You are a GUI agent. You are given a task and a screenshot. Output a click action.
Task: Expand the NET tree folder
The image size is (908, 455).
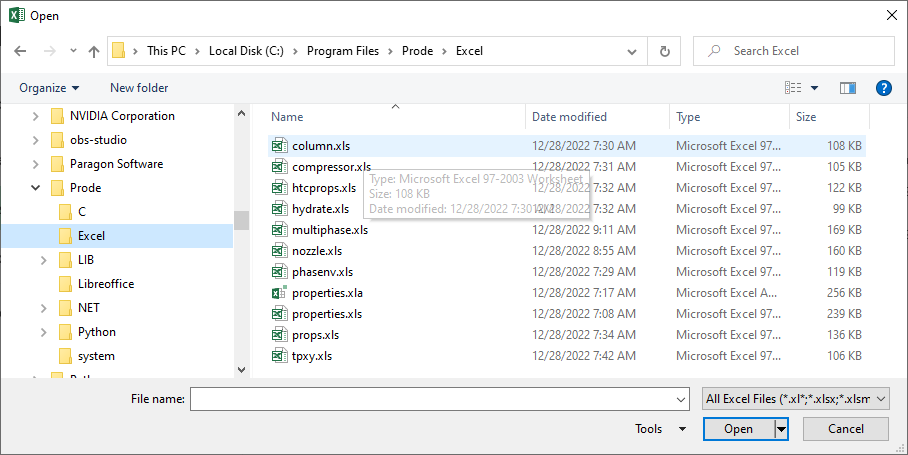click(44, 308)
